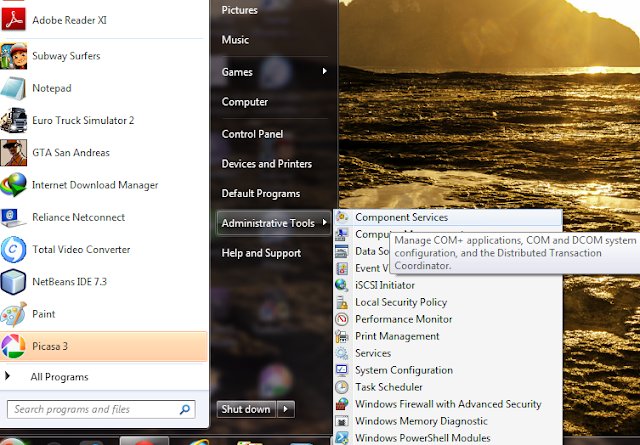640x445 pixels.
Task: Open Internet Download Manager icon
Action: pyautogui.click(x=13, y=185)
